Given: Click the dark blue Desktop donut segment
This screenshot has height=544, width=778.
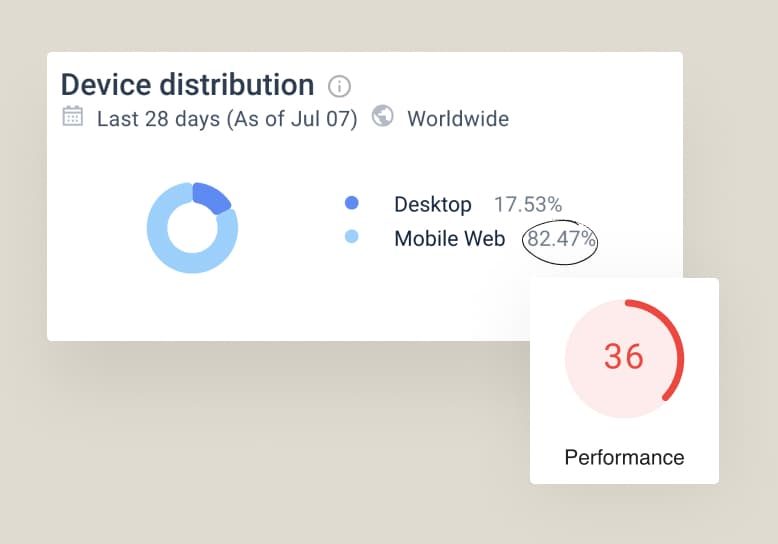Looking at the screenshot, I should (212, 197).
